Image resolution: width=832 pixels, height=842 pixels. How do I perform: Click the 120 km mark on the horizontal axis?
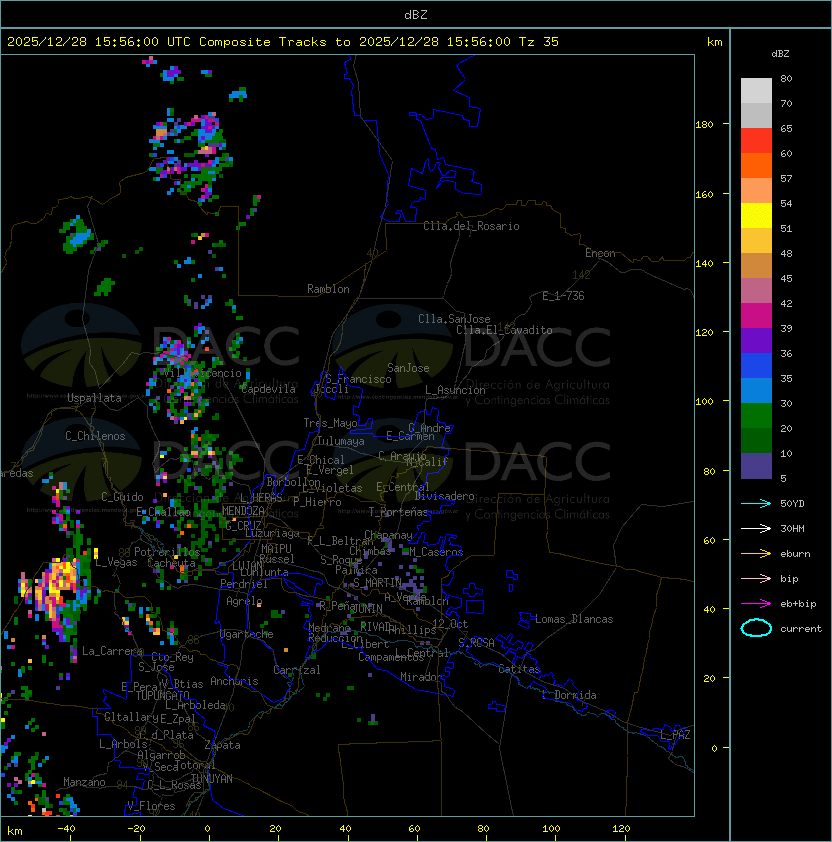pyautogui.click(x=621, y=829)
